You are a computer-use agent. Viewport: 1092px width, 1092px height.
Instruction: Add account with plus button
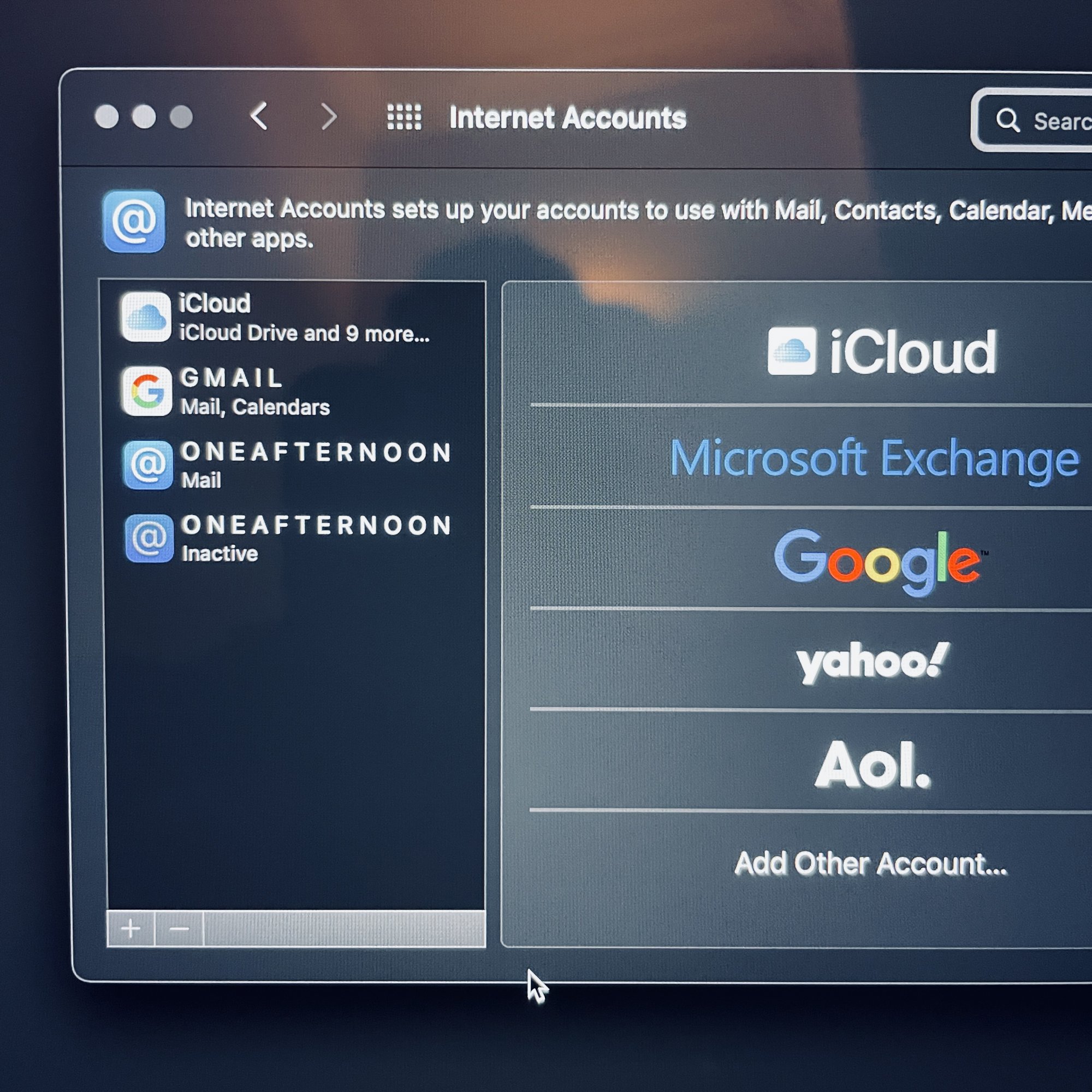130,929
